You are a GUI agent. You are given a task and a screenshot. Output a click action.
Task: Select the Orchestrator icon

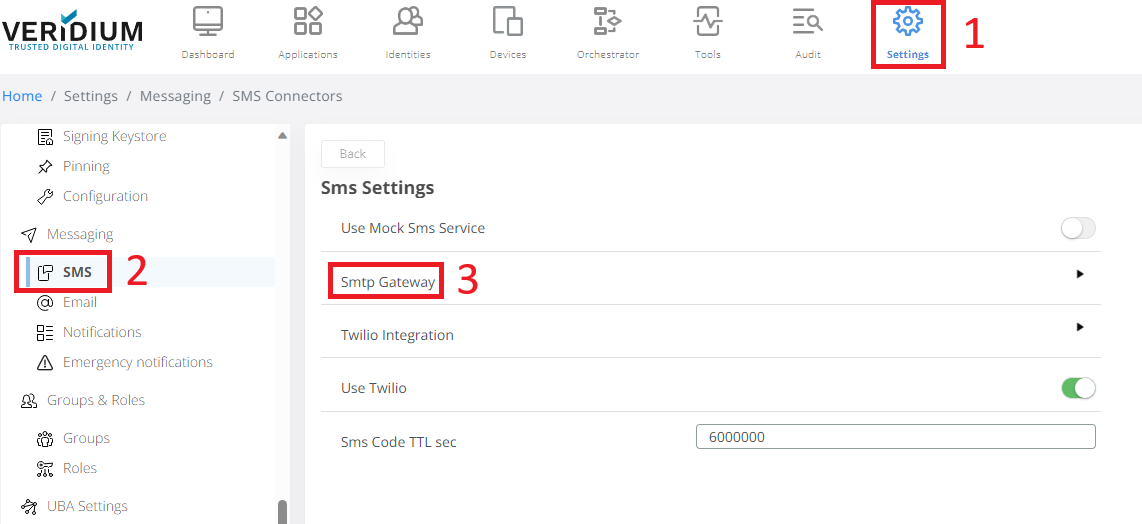[x=607, y=22]
